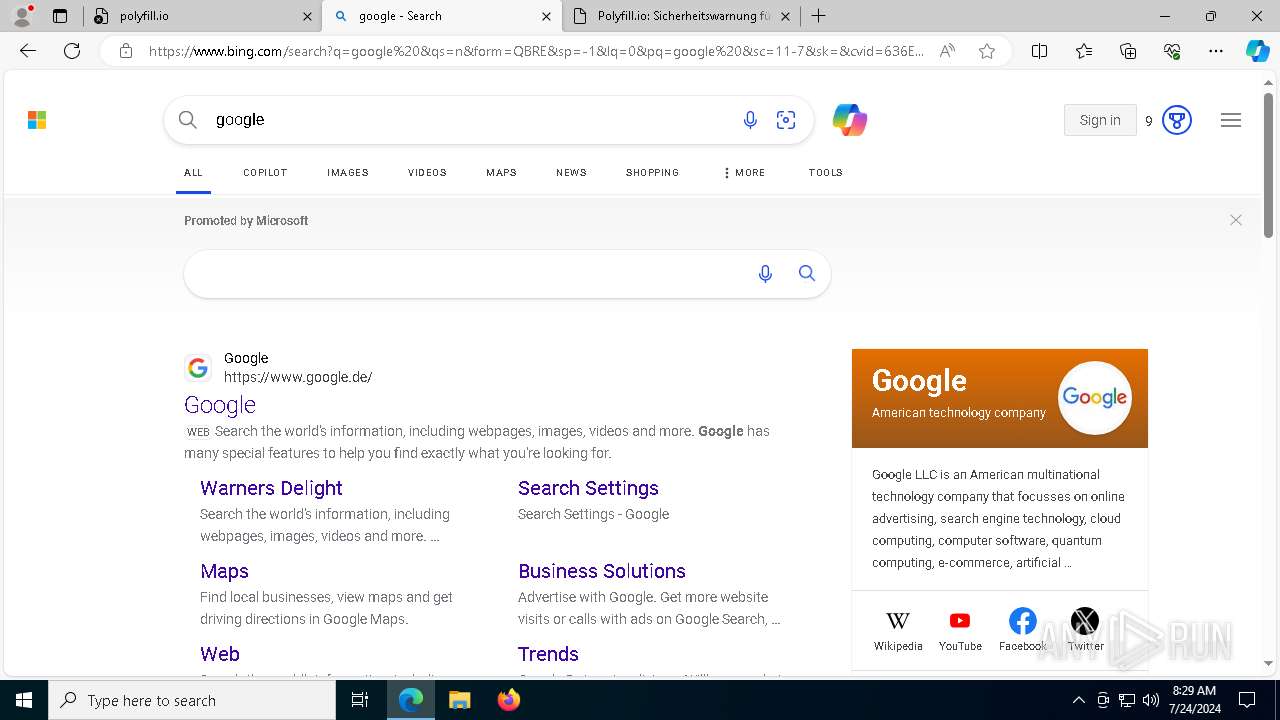Open the Trends sublink
Image resolution: width=1280 pixels, height=720 pixels.
point(548,654)
